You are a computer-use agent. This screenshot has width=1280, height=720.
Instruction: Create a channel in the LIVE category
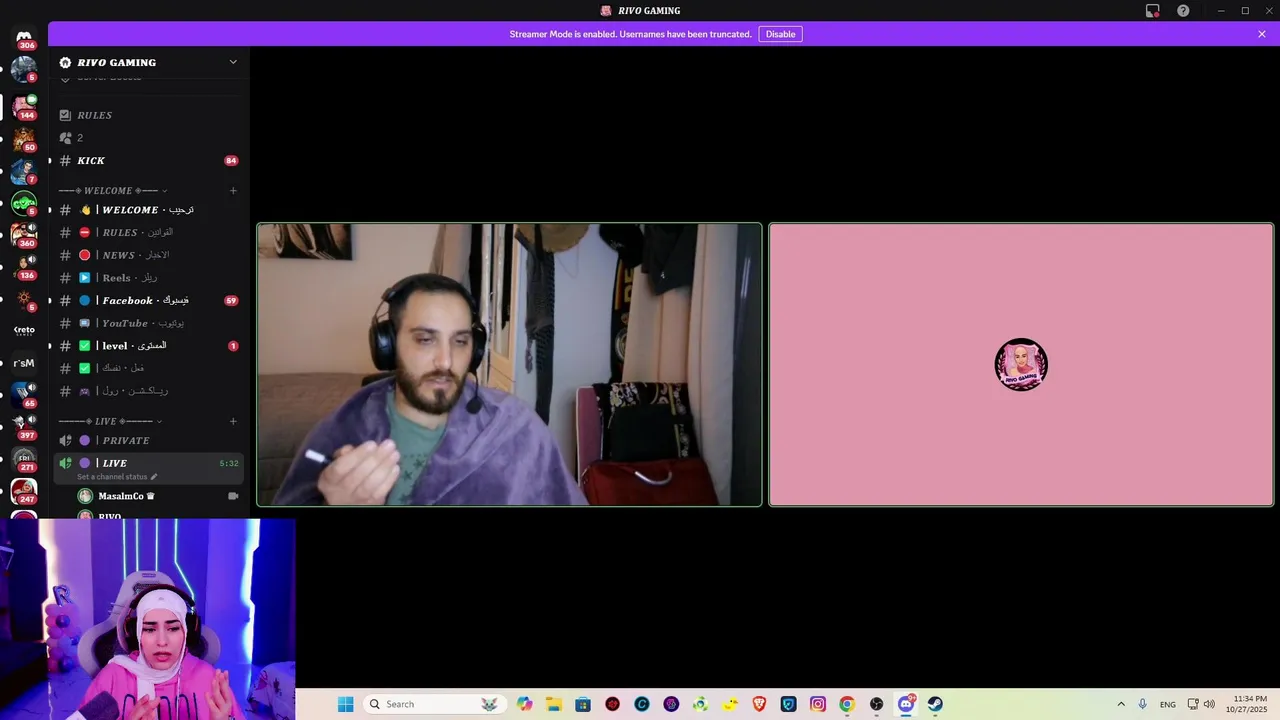[233, 421]
